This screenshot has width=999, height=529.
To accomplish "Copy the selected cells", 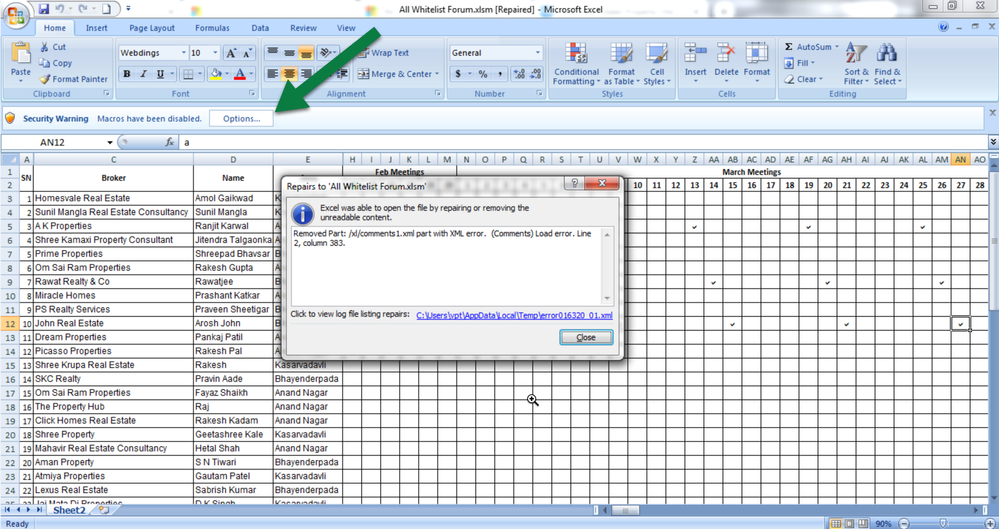I will tap(55, 63).
